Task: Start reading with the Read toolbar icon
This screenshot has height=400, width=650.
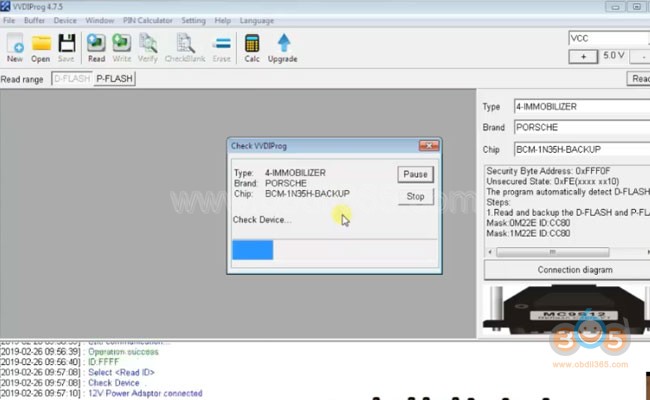Action: click(96, 48)
